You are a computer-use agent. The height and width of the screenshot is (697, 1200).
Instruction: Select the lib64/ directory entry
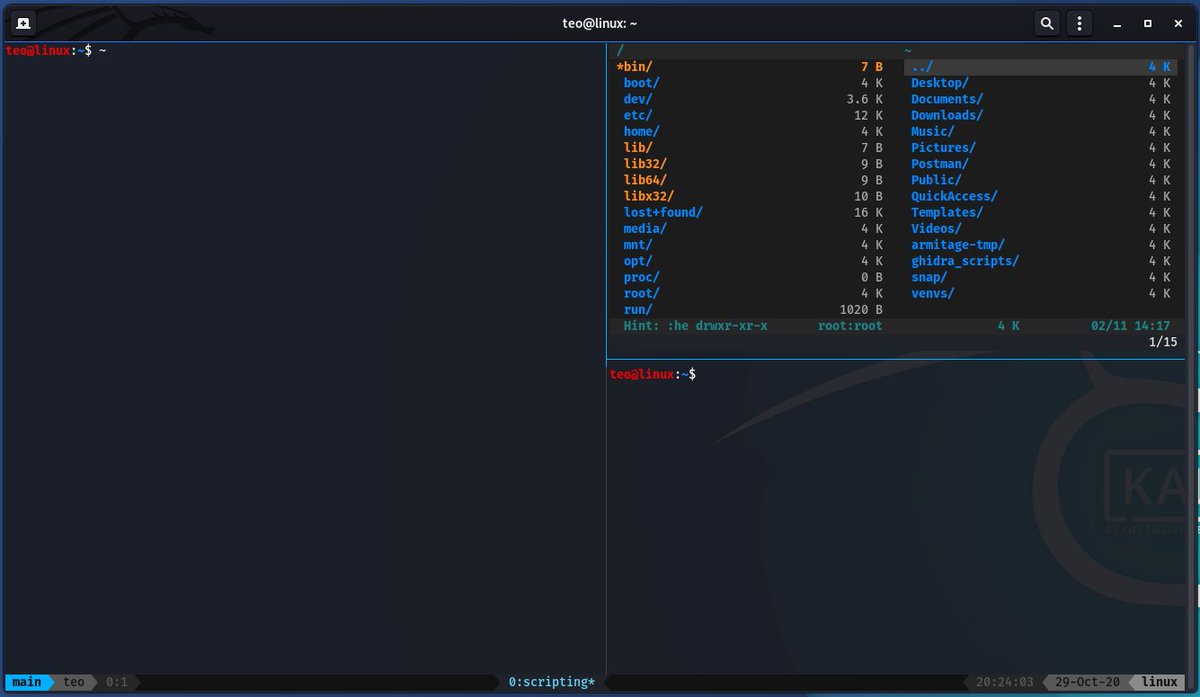pyautogui.click(x=751, y=180)
